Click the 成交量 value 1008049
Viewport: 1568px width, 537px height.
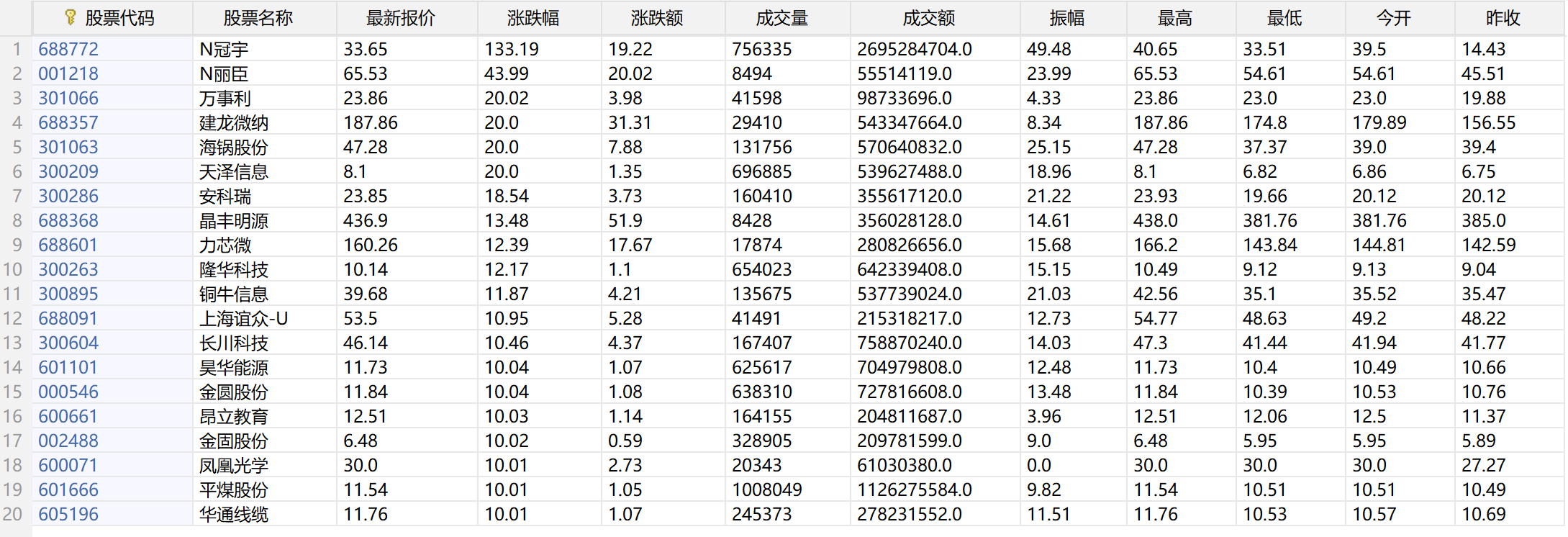pyautogui.click(x=767, y=489)
